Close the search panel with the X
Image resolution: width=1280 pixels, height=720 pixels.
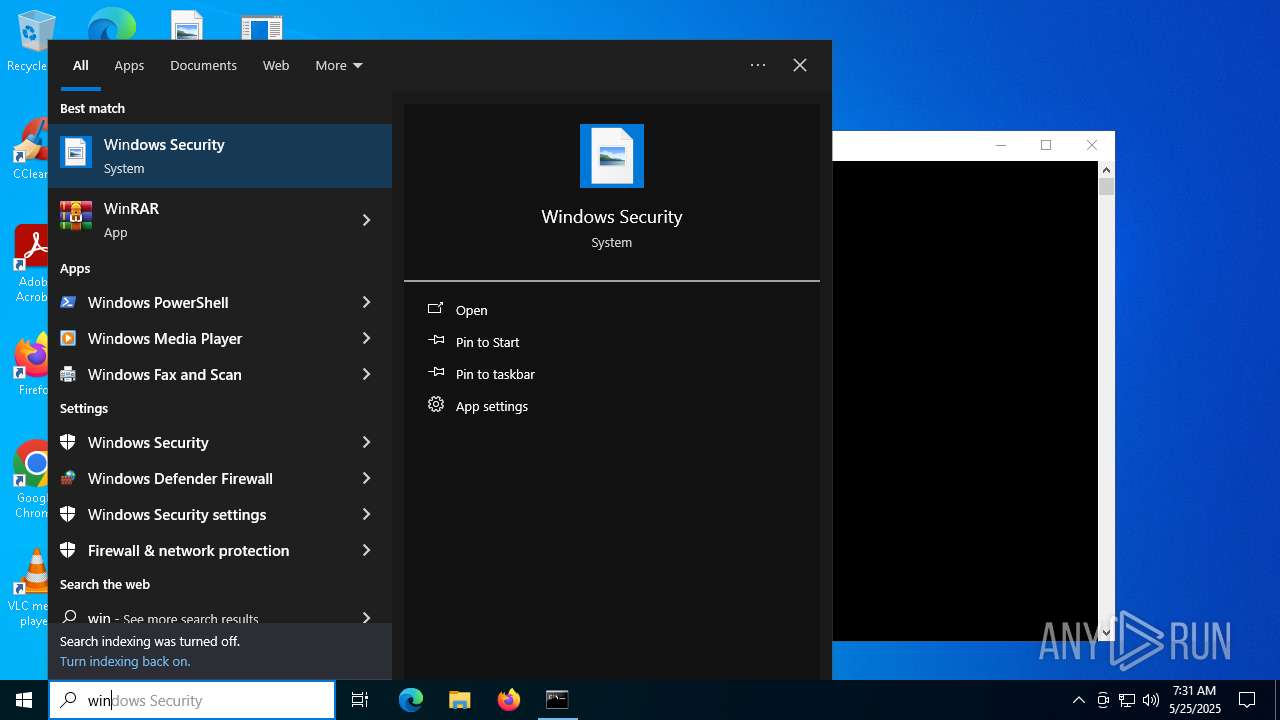800,65
